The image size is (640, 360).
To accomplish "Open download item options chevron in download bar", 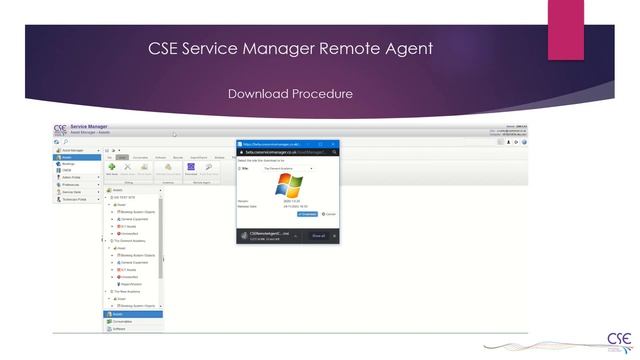I will click(296, 236).
